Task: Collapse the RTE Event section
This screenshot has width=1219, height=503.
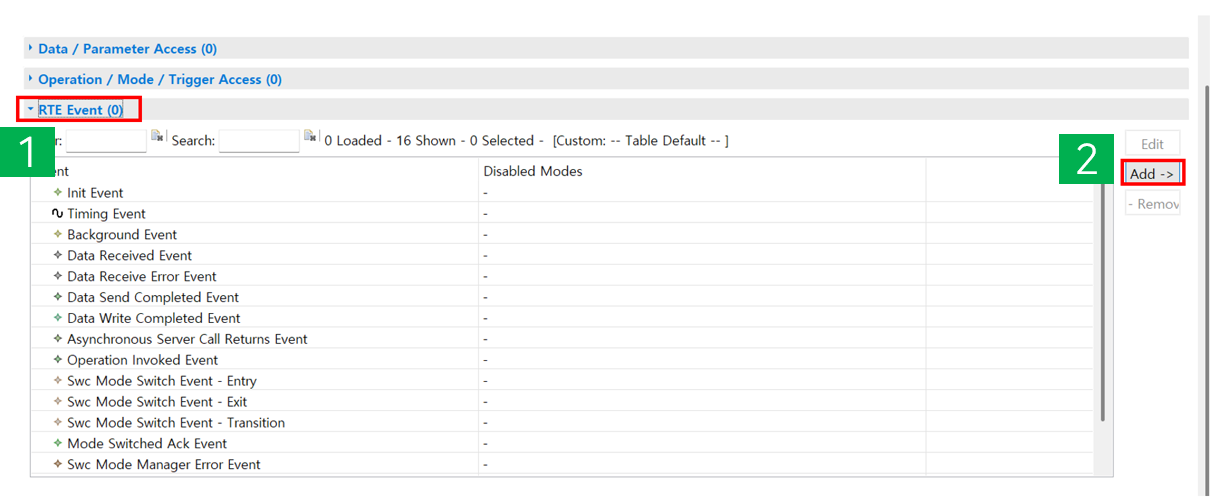Action: pyautogui.click(x=80, y=110)
